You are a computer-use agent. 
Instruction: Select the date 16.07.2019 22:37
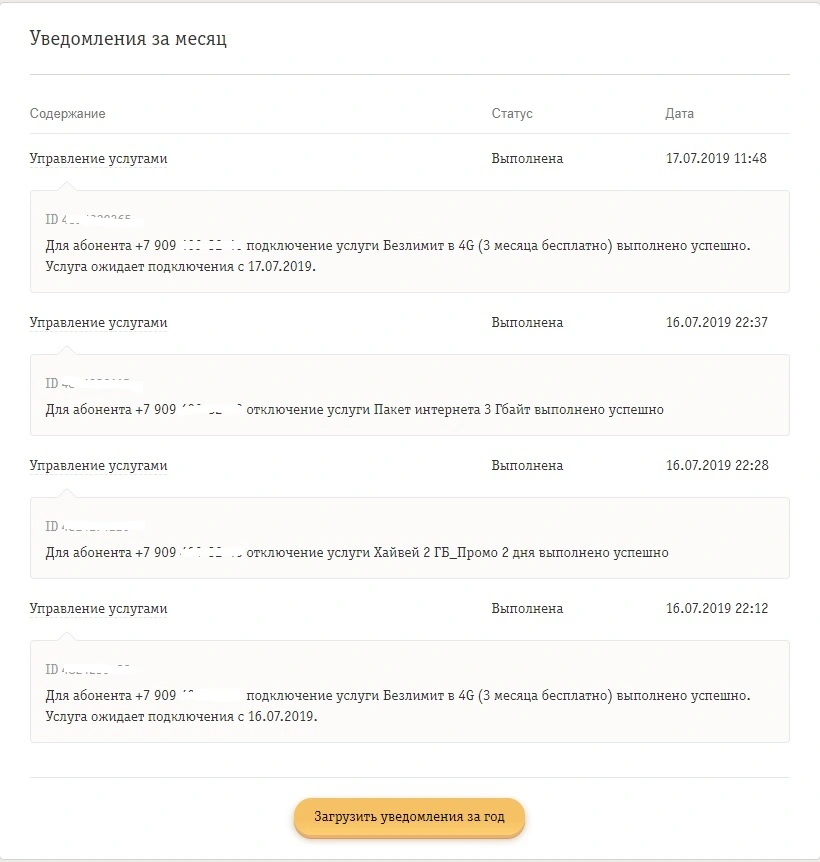pyautogui.click(x=717, y=322)
